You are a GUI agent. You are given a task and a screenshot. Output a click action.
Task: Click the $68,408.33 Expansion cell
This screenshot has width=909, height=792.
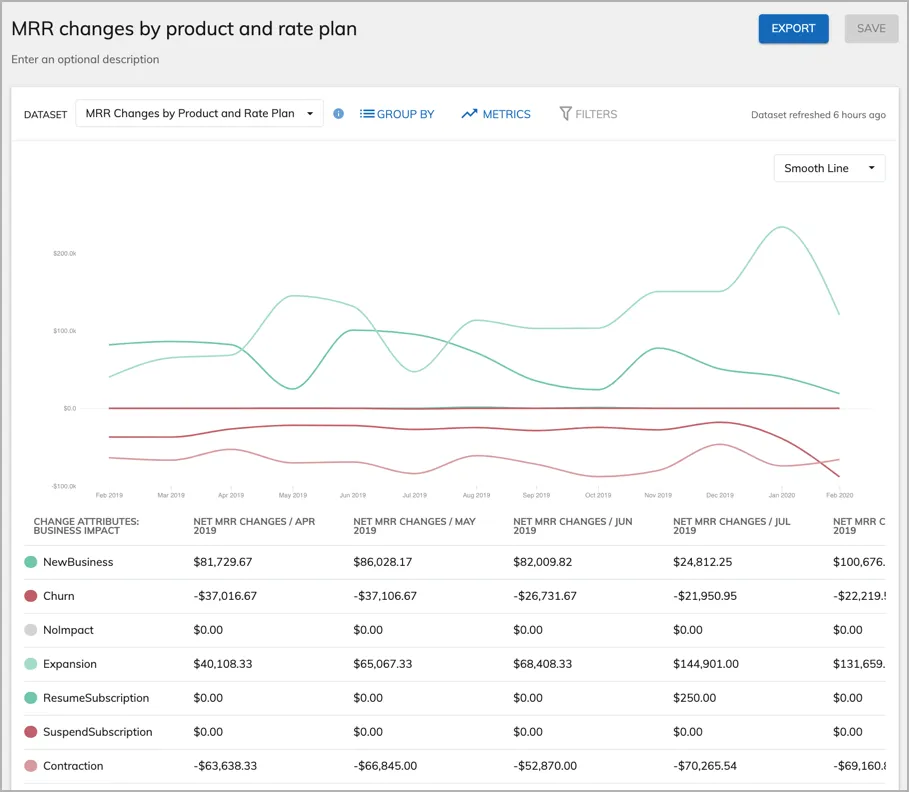click(543, 664)
